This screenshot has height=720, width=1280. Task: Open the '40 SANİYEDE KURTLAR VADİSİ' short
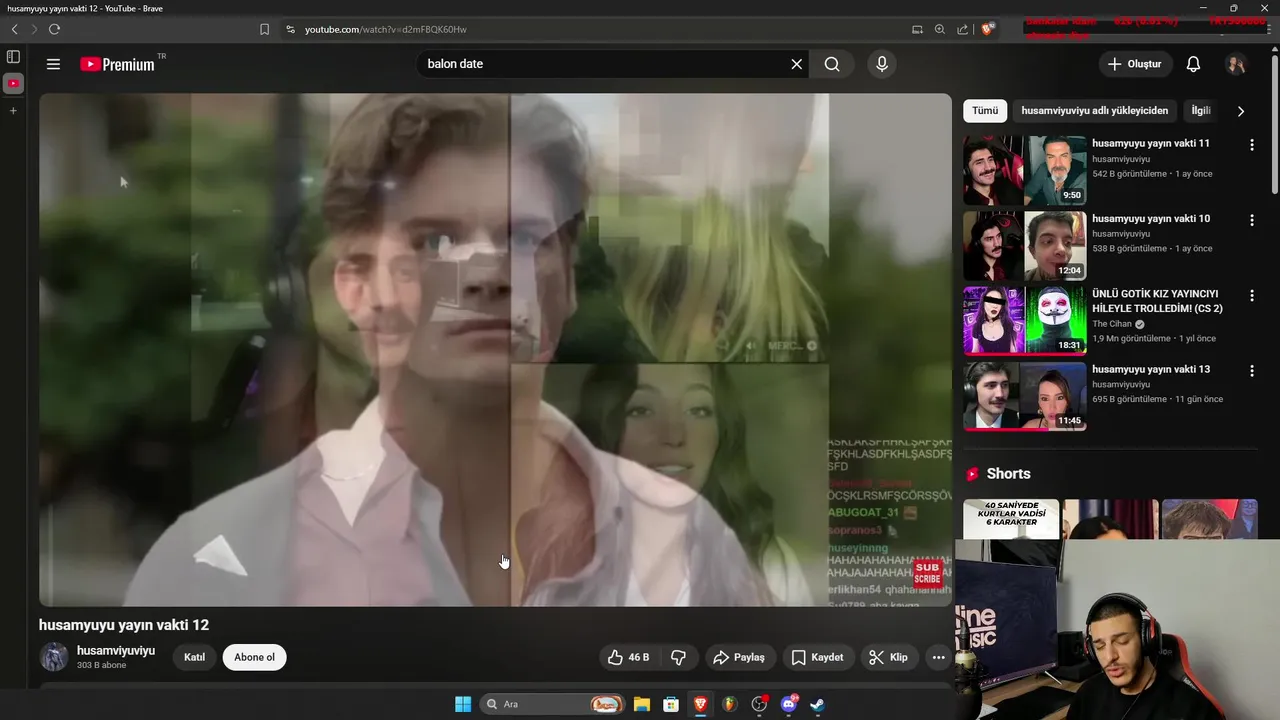pos(1011,519)
